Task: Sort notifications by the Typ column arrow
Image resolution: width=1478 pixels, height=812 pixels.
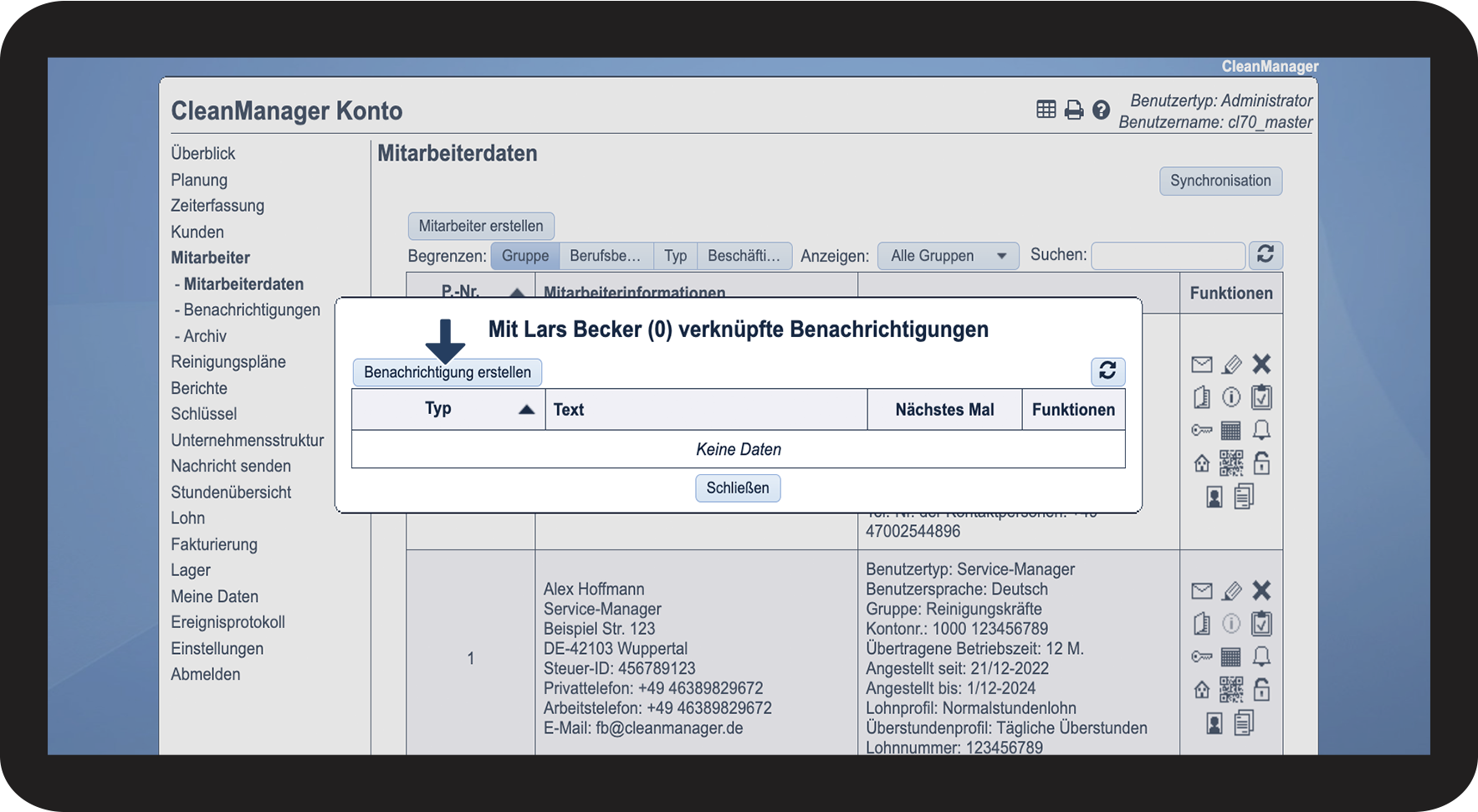Action: click(526, 410)
